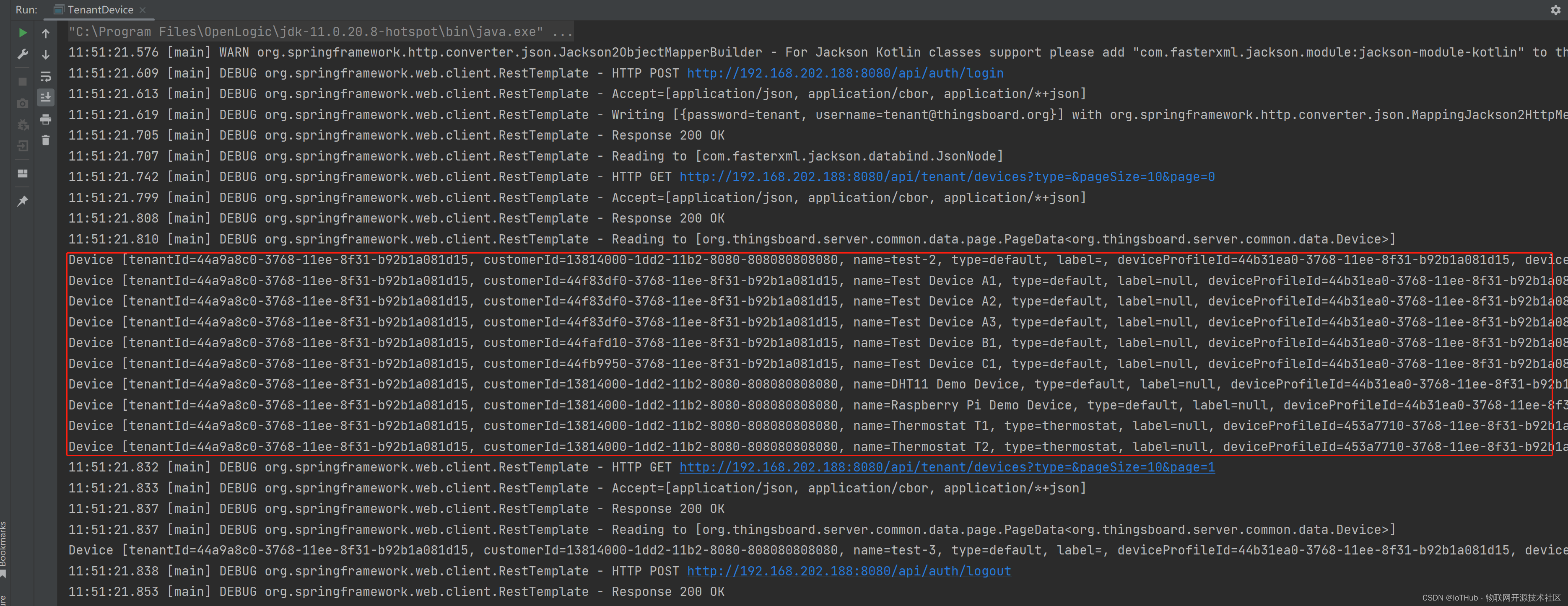Toggle soft-wrap for console lines
The image size is (1568, 606).
point(46,77)
